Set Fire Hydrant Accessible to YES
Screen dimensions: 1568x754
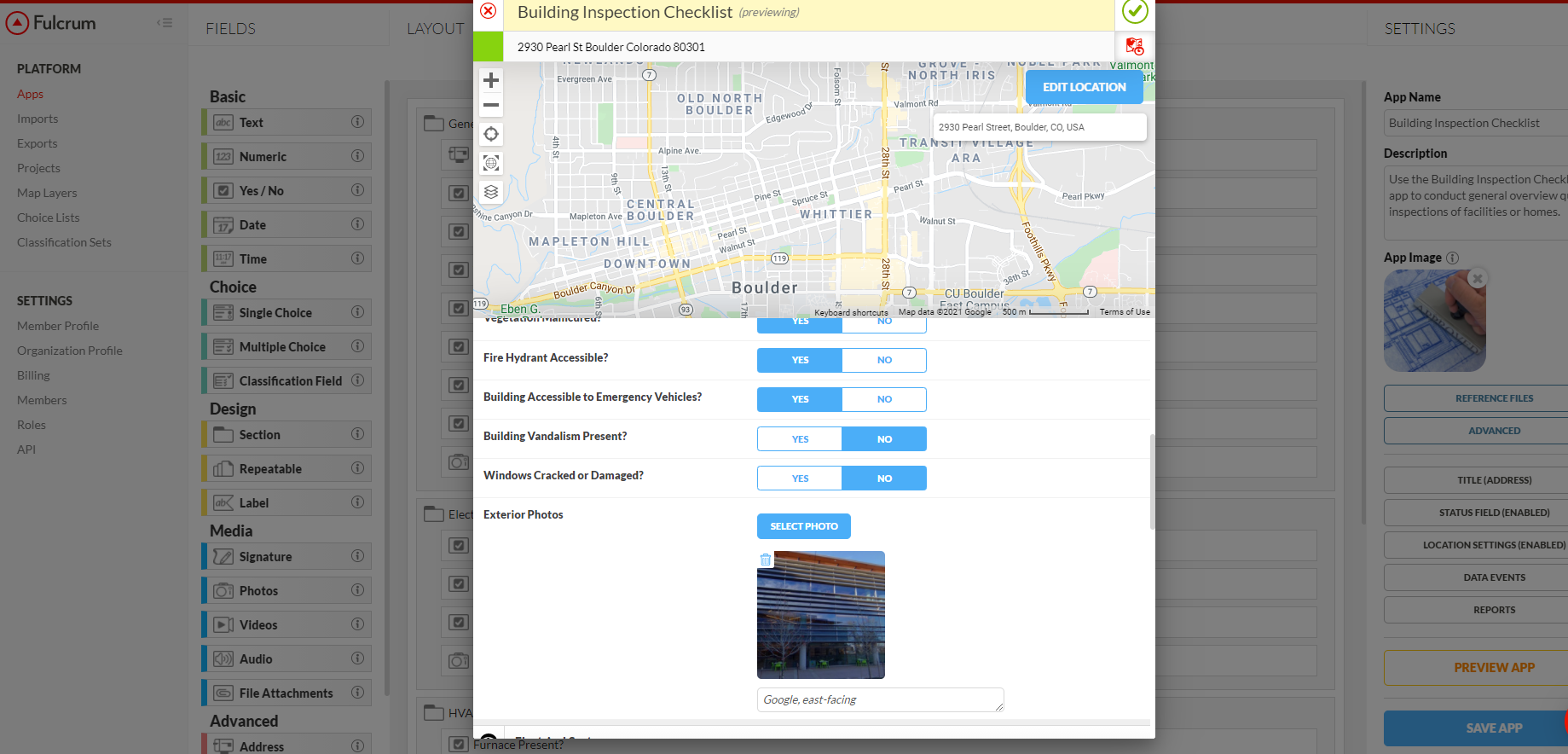tap(800, 360)
